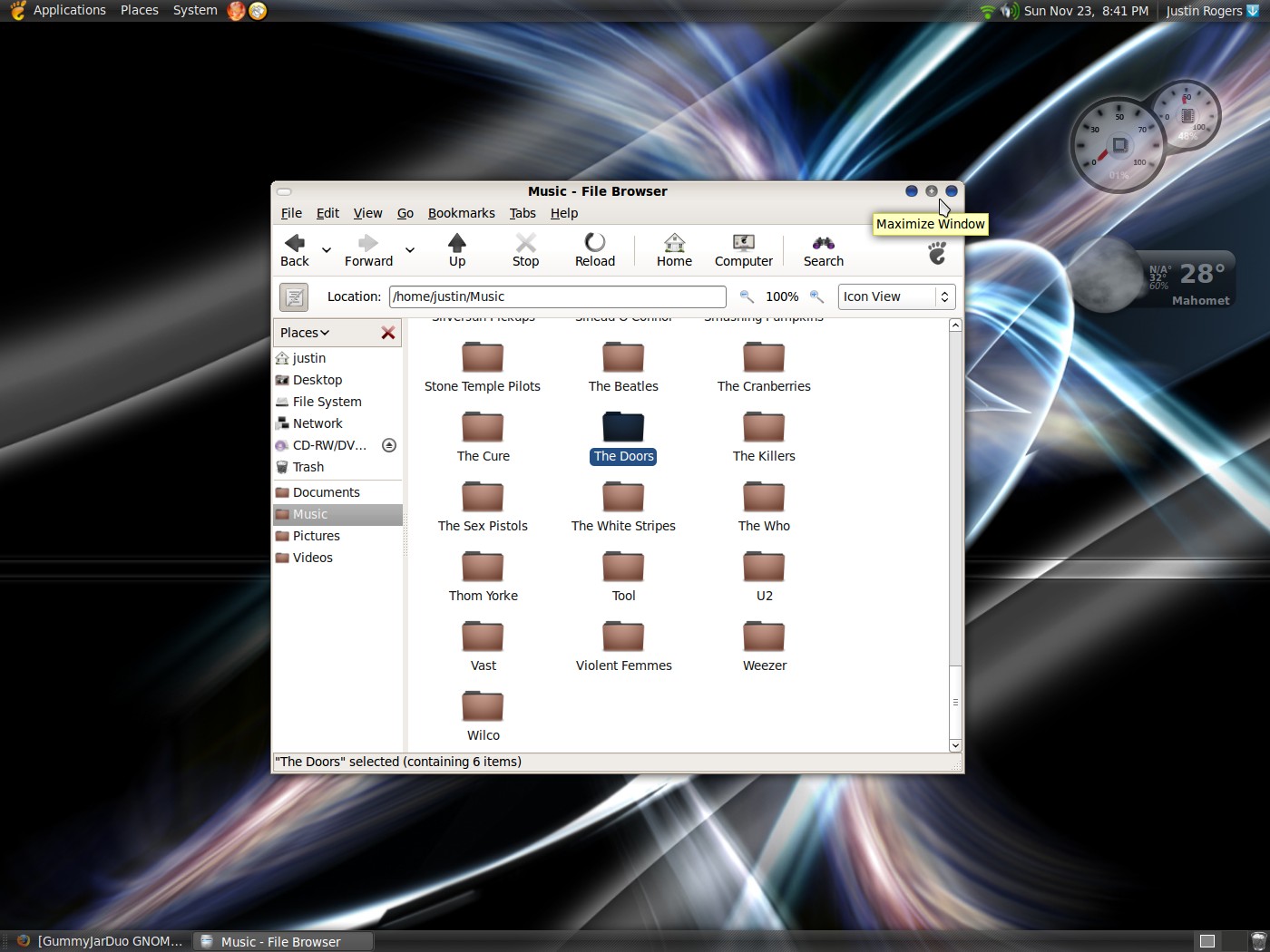This screenshot has height=952, width=1270.
Task: Select Network in Places sidebar
Action: tap(337, 423)
